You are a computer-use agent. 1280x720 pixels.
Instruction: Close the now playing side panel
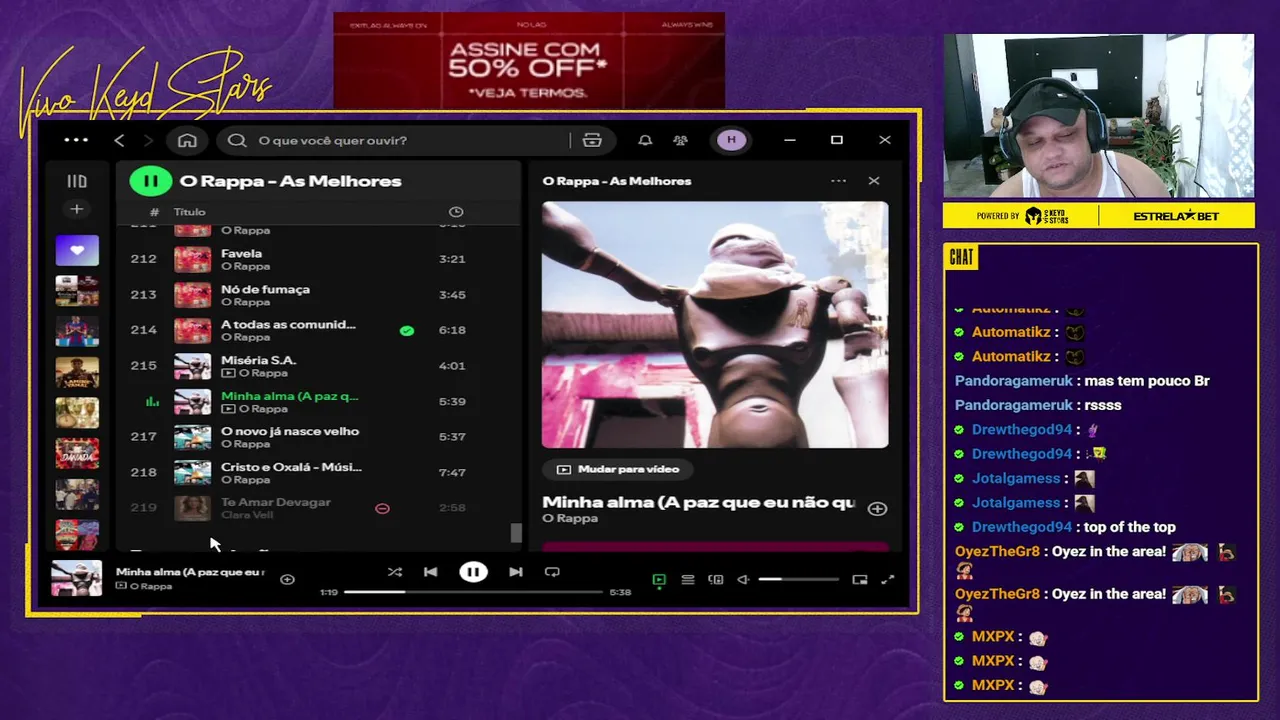coord(874,181)
